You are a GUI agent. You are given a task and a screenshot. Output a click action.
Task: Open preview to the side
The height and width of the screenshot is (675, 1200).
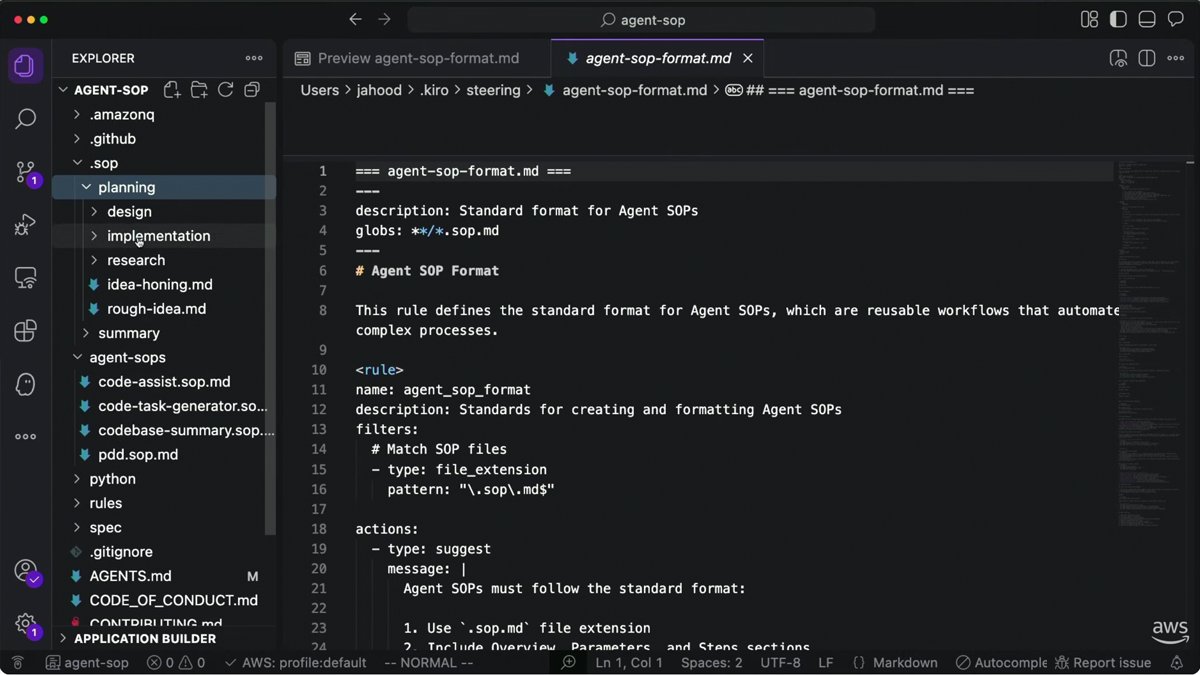click(x=1119, y=58)
